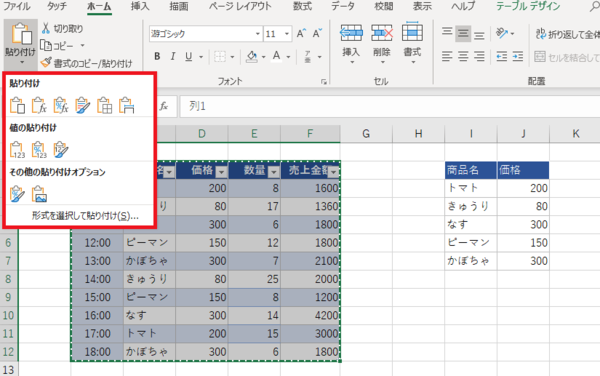
Task: Toggle Bold formatting
Action: (x=157, y=57)
